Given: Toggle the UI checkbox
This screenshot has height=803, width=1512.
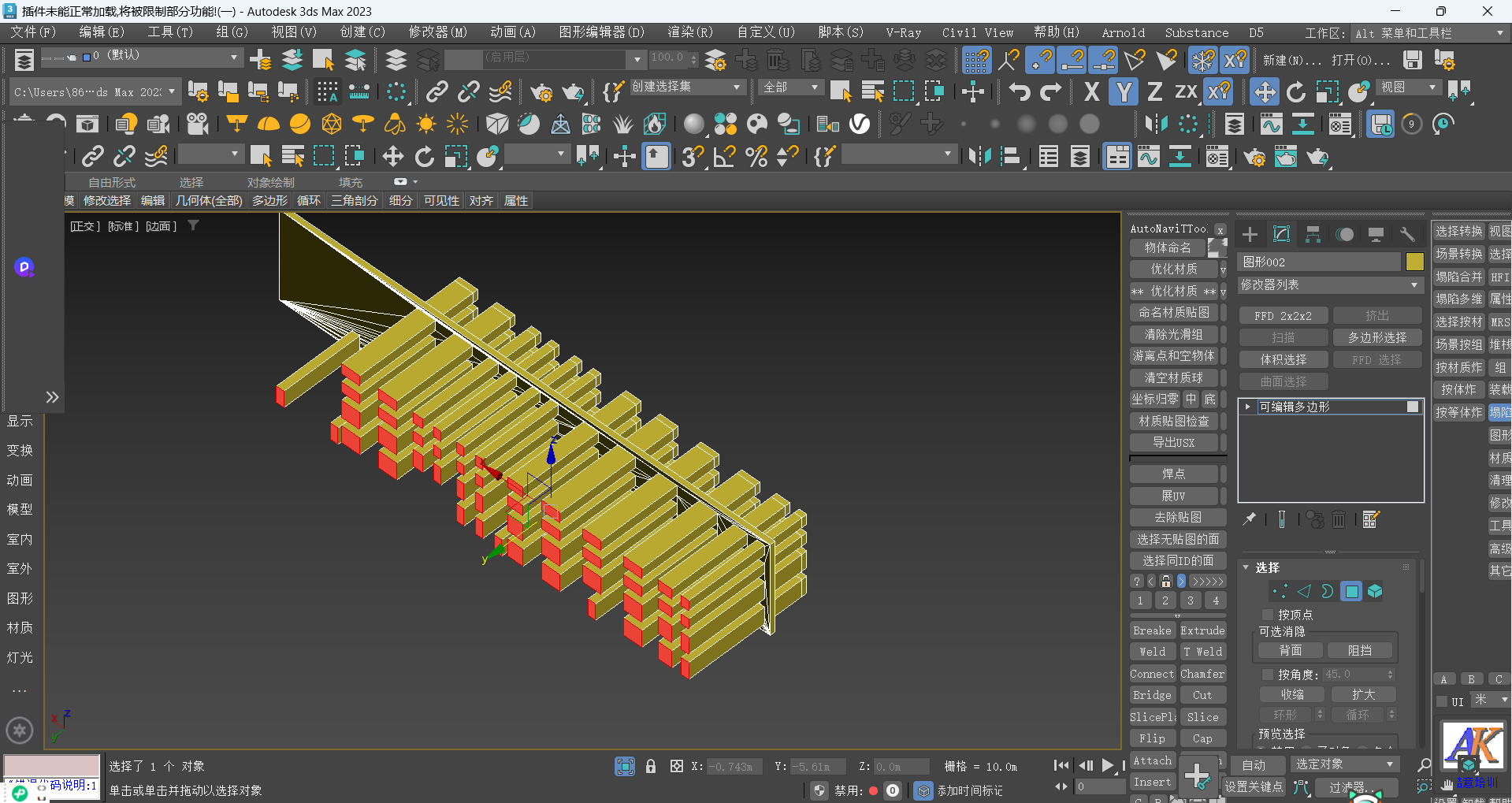Looking at the screenshot, I should (1442, 701).
